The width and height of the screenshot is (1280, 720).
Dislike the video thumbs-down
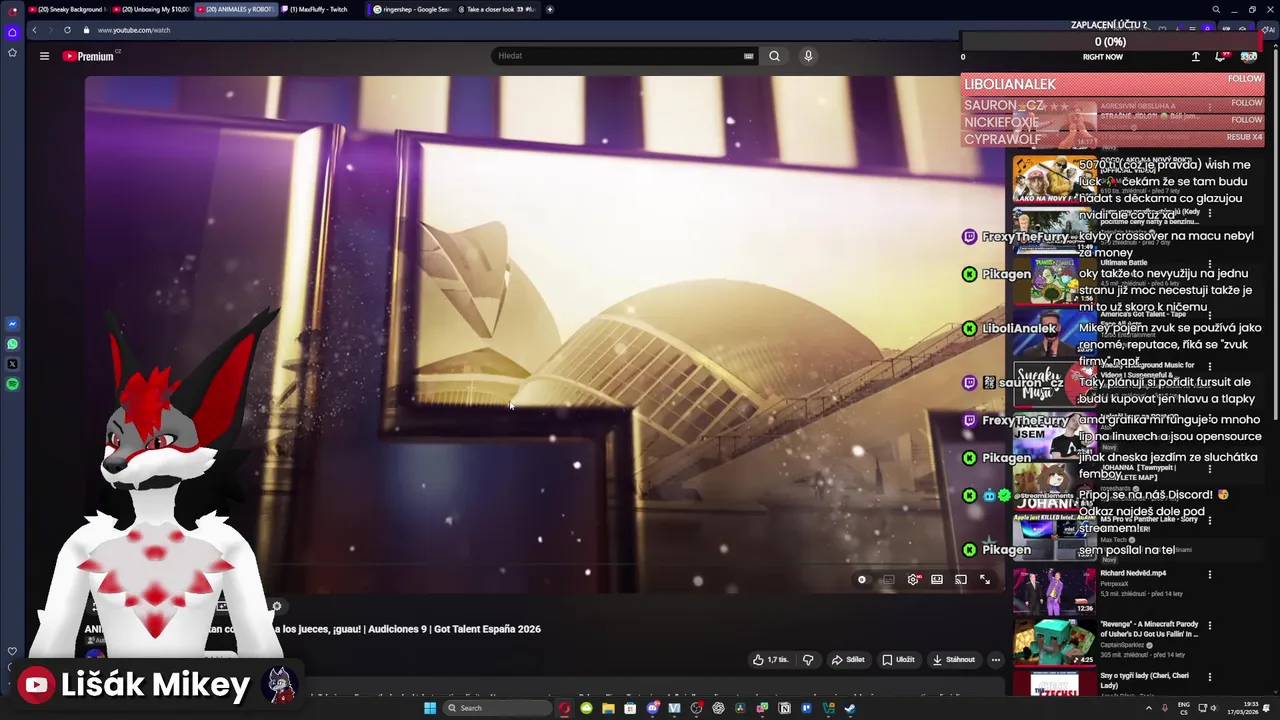pyautogui.click(x=808, y=660)
